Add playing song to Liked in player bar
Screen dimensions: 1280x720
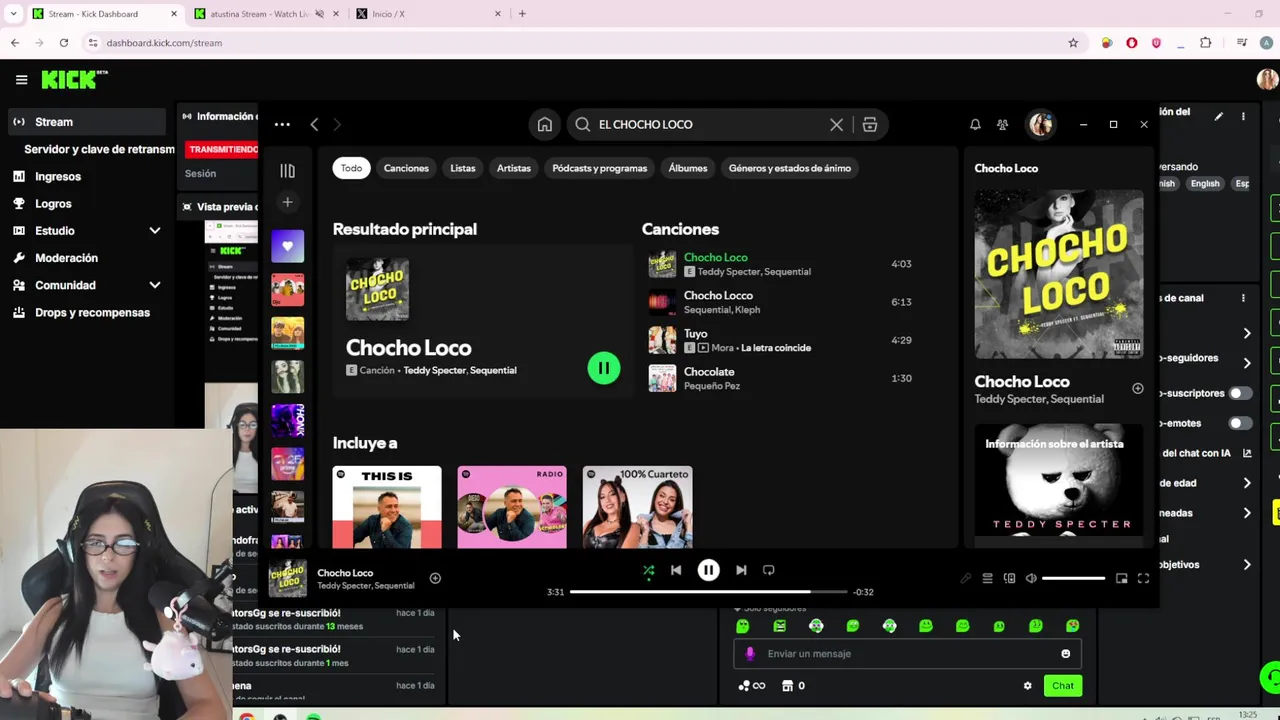435,578
